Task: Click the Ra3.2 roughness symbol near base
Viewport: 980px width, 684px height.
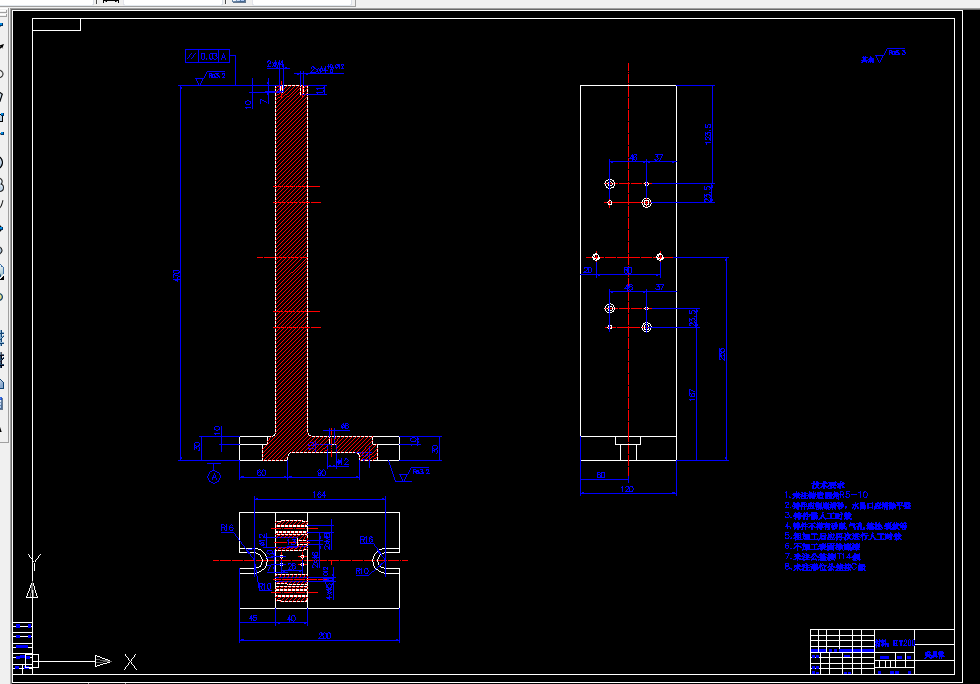Action: click(414, 474)
